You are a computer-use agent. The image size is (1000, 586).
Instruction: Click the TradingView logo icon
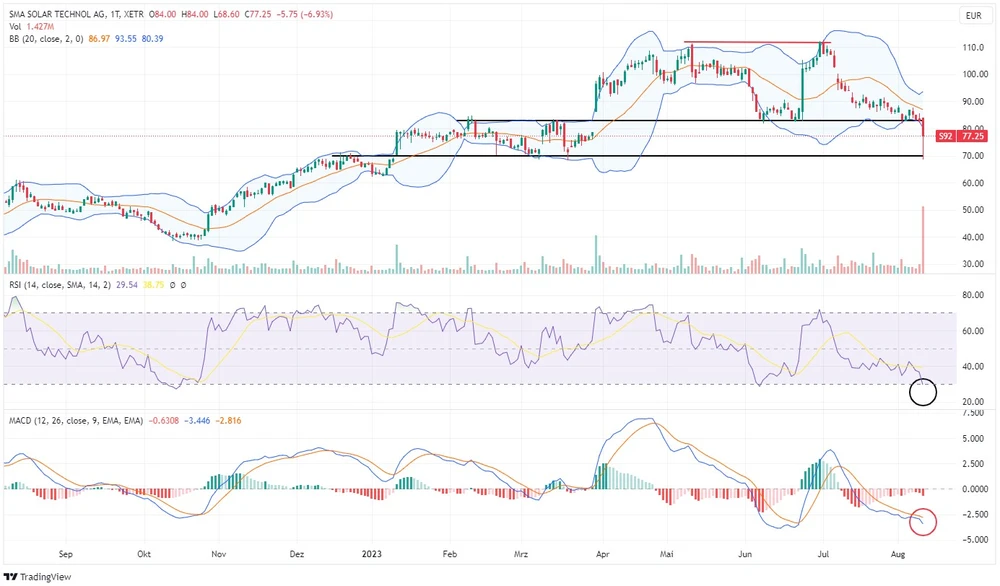11,577
